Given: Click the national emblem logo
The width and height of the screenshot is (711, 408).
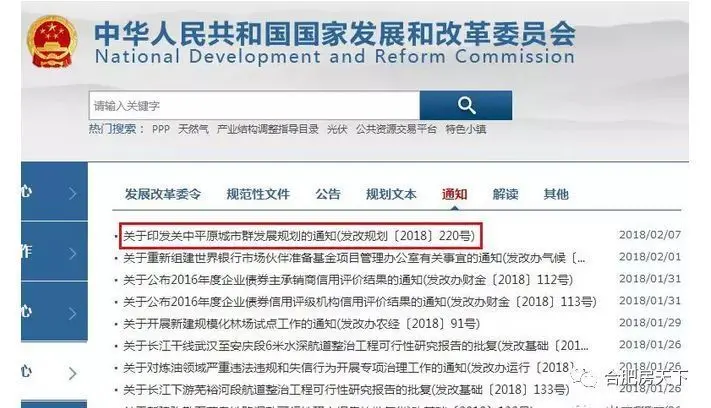Looking at the screenshot, I should [51, 42].
